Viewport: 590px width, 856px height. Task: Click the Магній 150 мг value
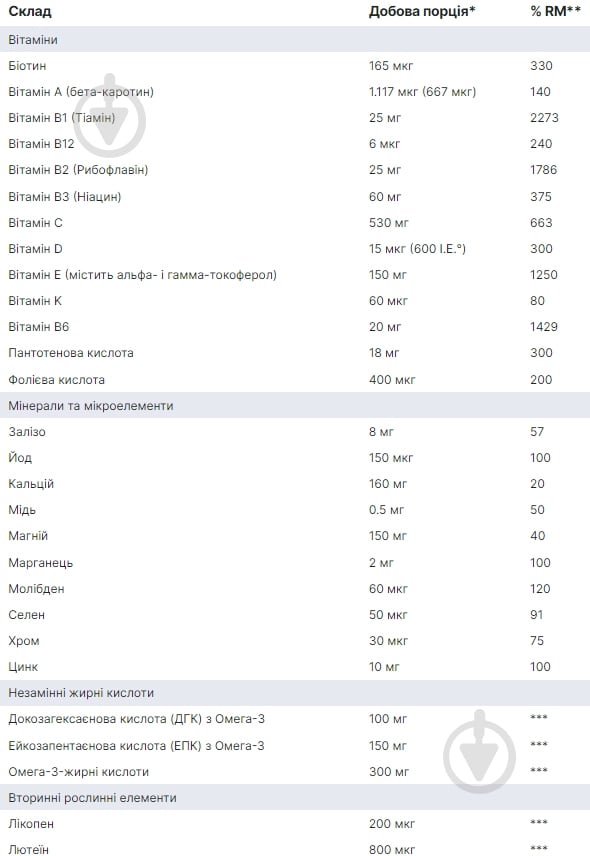pos(388,536)
